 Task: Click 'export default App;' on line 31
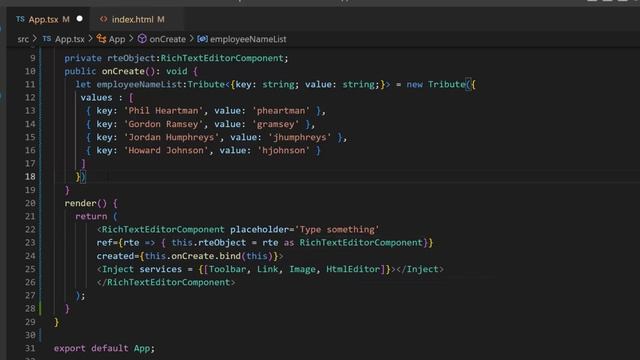point(104,348)
